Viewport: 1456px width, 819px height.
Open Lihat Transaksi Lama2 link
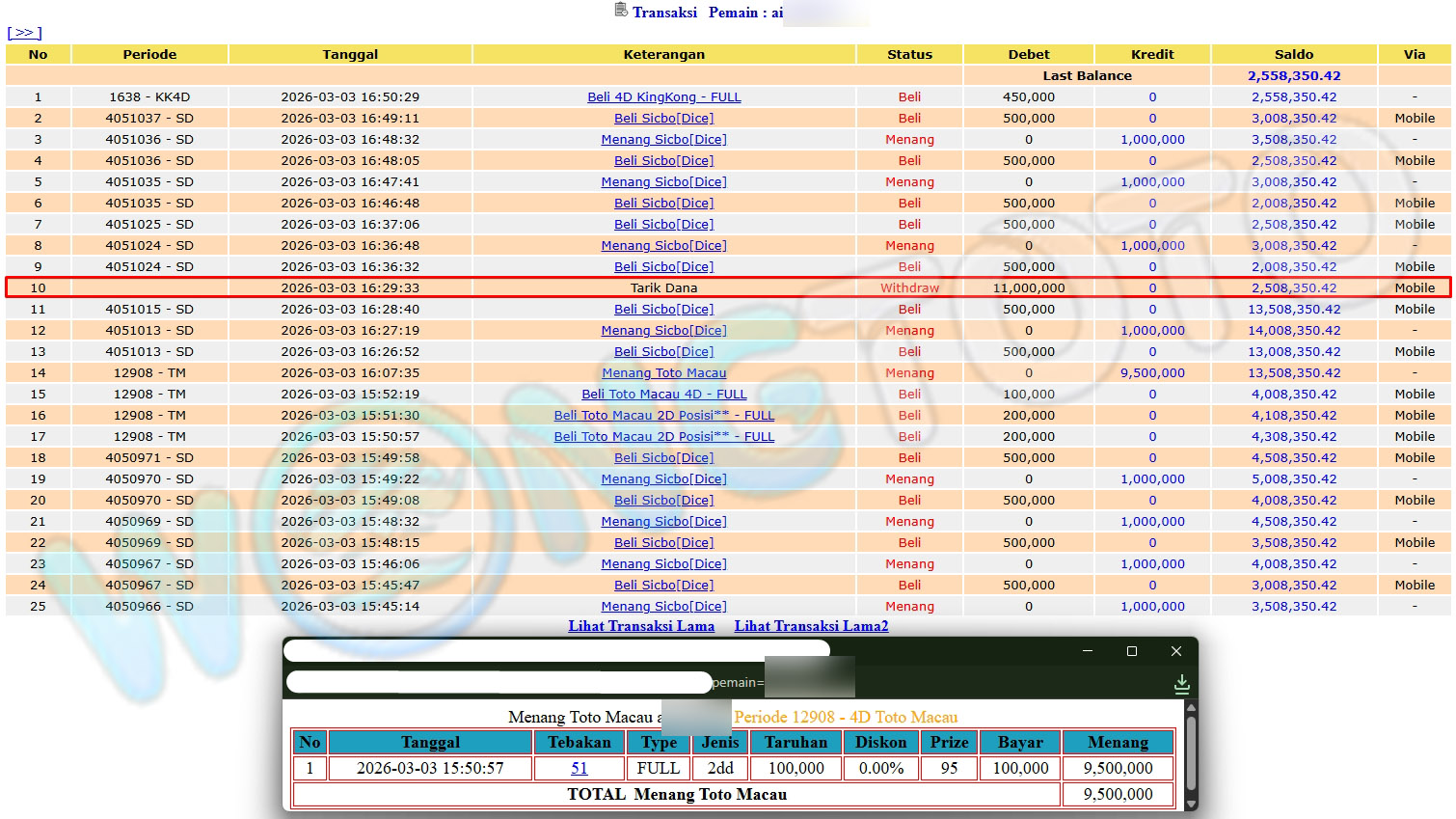[811, 626]
